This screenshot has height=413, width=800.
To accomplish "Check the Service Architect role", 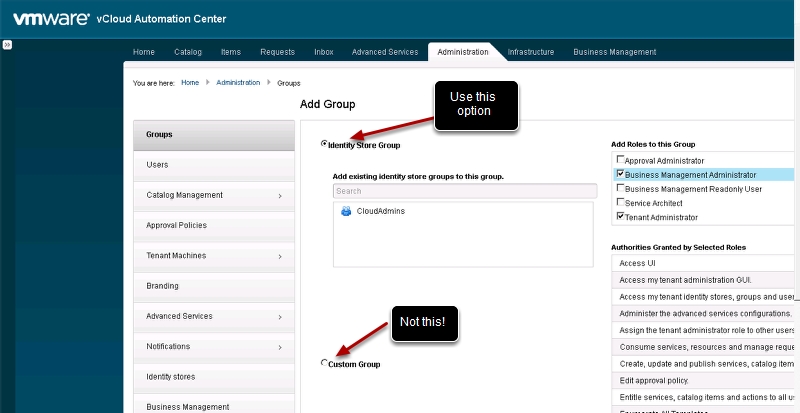I will pos(620,202).
